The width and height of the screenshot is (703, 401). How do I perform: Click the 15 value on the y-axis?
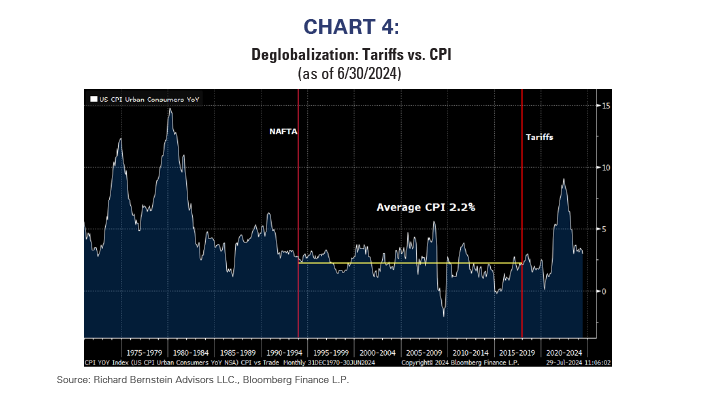pos(606,106)
